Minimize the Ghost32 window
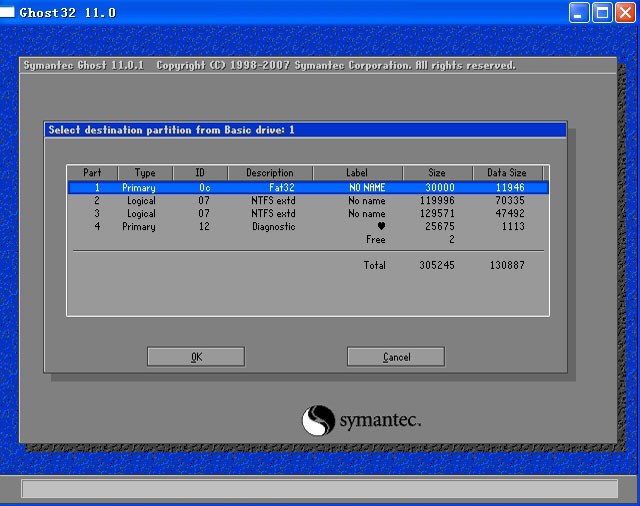This screenshot has height=506, width=640. click(578, 13)
